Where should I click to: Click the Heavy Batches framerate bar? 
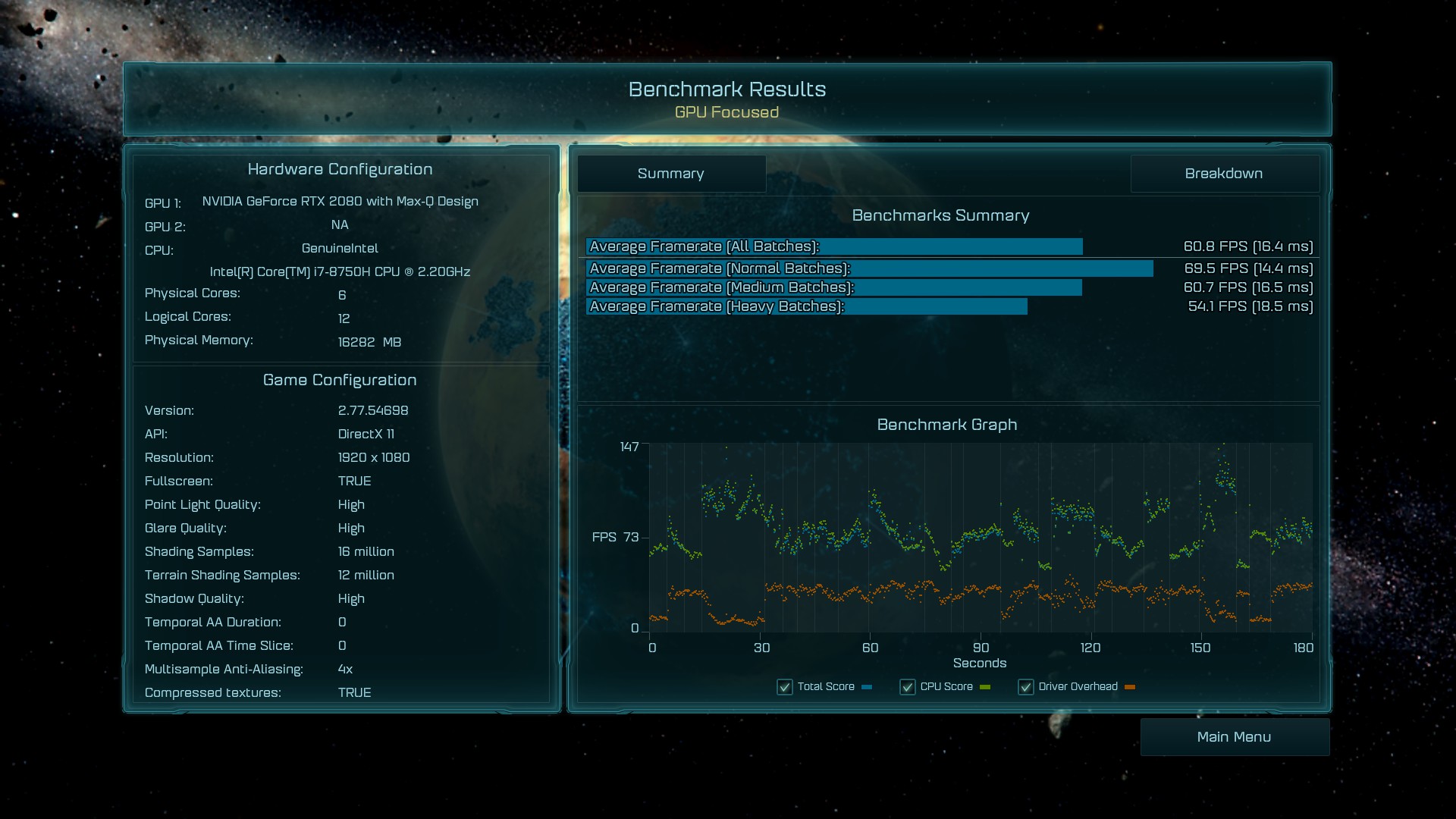(x=806, y=306)
